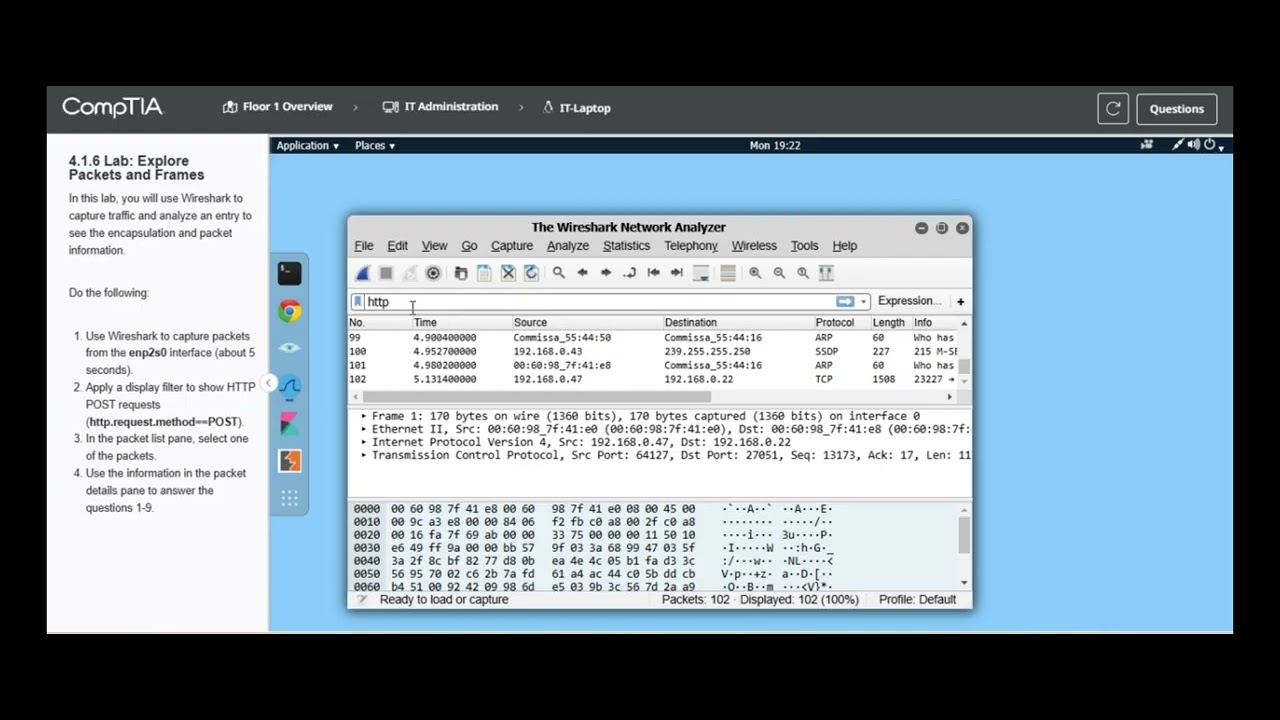This screenshot has width=1280, height=720.
Task: Select packet 102 from 192.168.0.47
Action: pos(653,380)
